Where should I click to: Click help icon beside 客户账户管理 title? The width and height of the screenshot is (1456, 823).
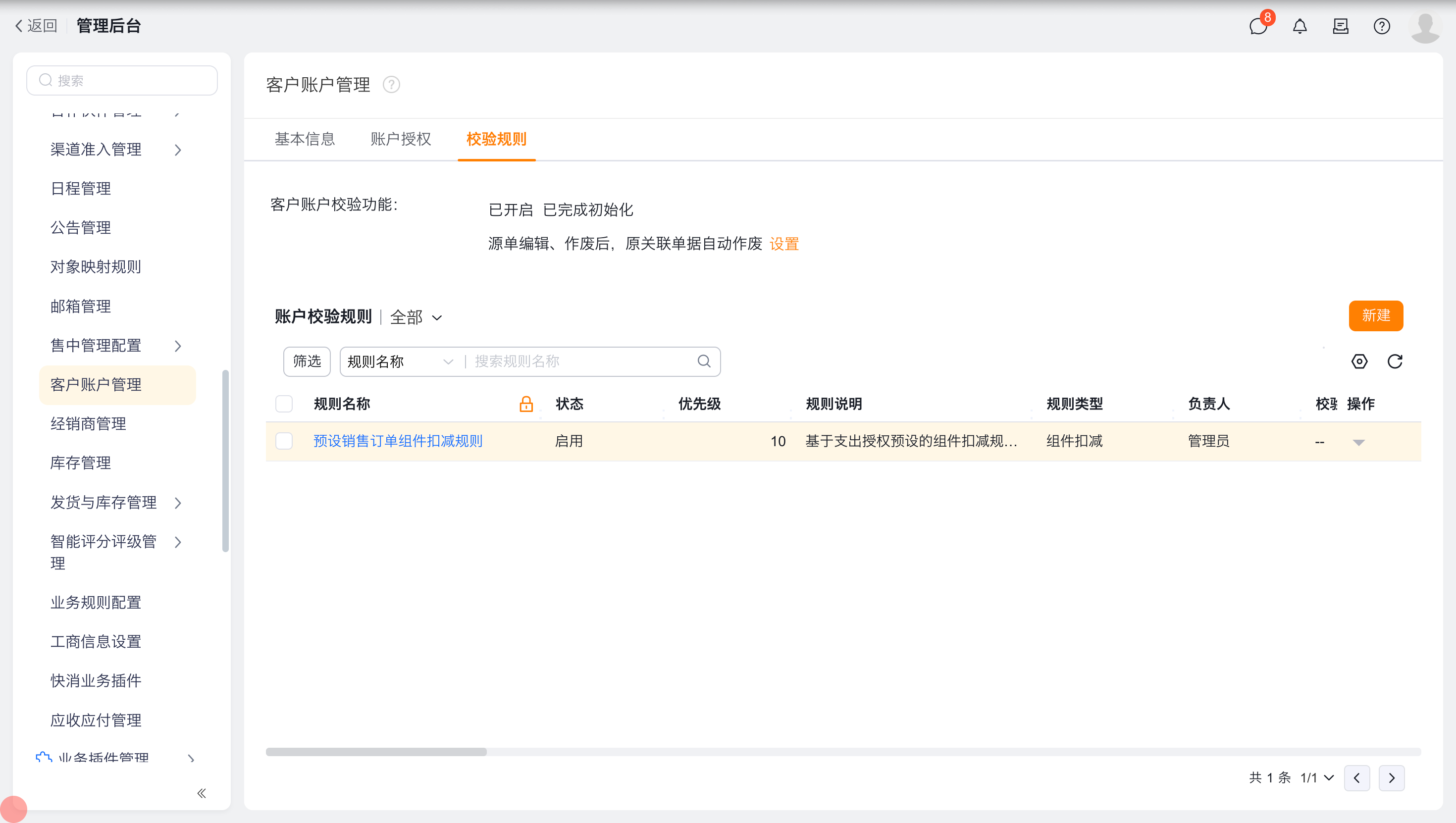click(x=391, y=85)
